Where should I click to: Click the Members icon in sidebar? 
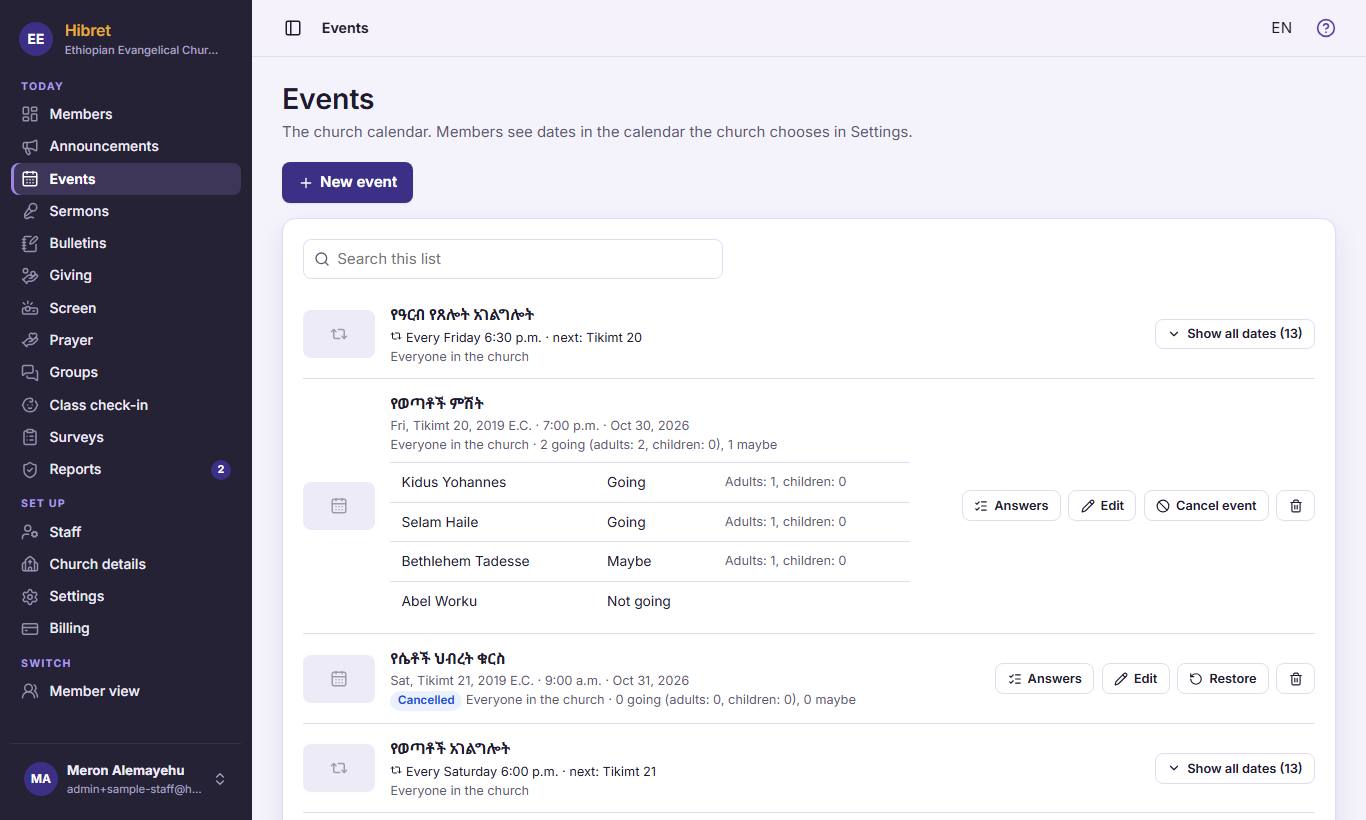[30, 114]
